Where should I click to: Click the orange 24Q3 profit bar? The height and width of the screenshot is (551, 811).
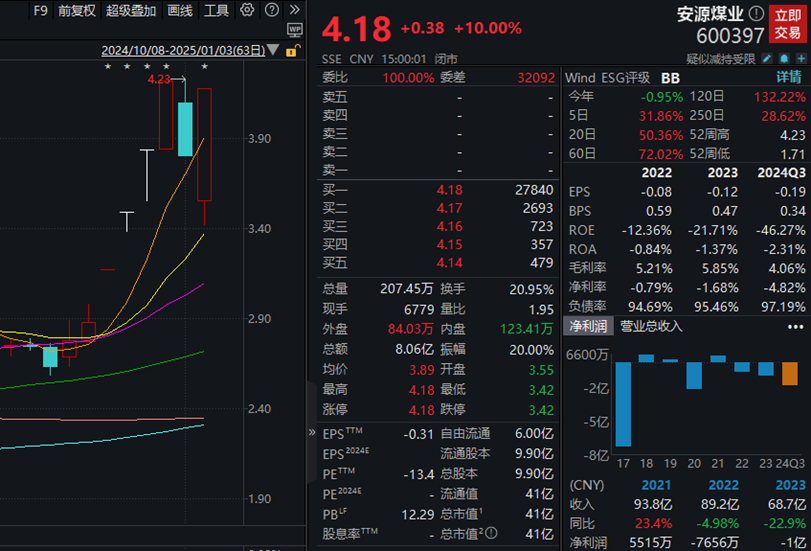tap(791, 374)
